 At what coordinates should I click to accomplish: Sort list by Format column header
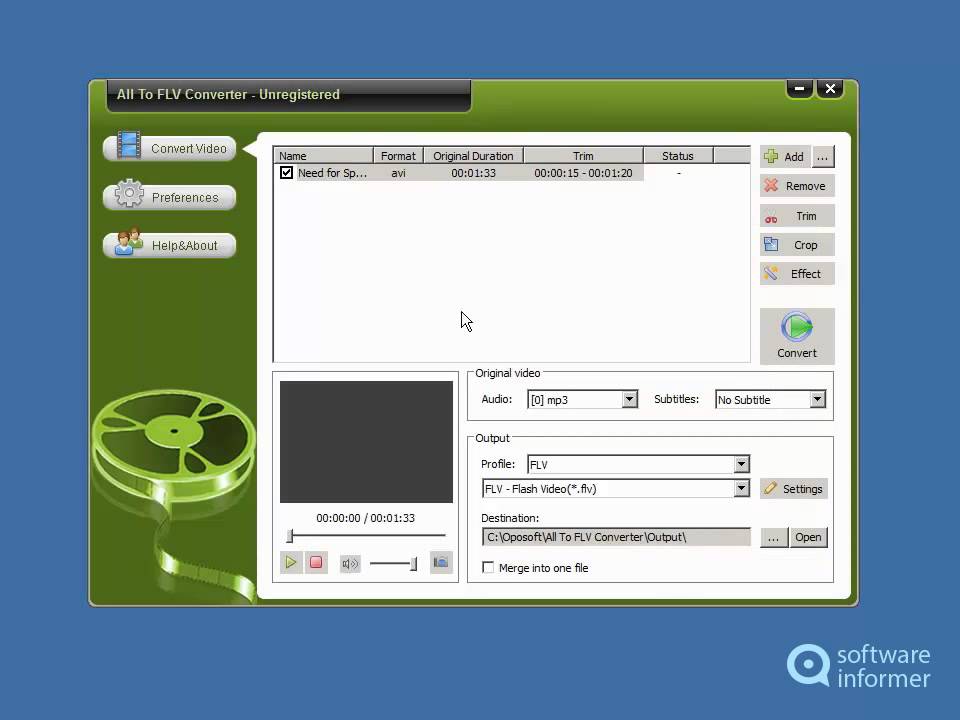[398, 156]
